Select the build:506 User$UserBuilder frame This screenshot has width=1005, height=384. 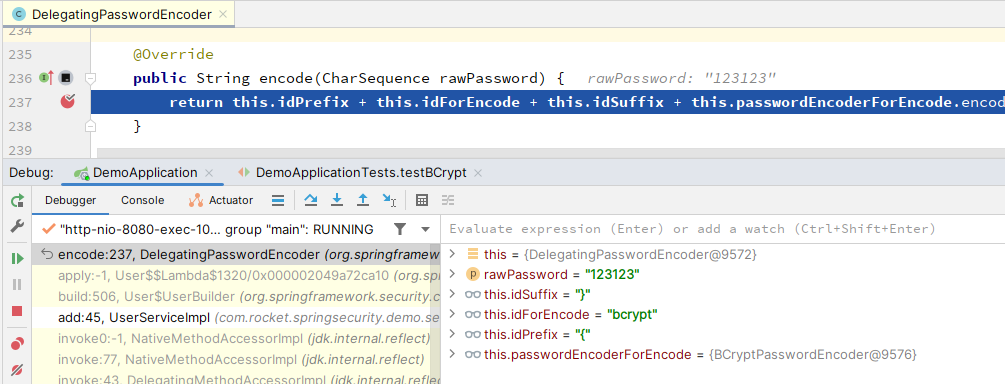[236, 297]
